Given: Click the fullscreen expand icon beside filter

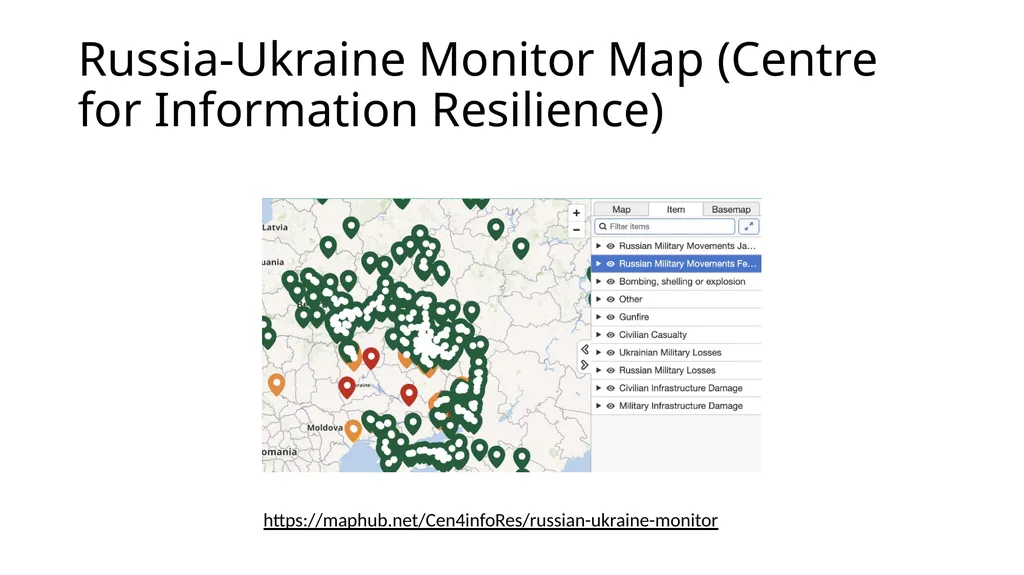Looking at the screenshot, I should (x=748, y=226).
